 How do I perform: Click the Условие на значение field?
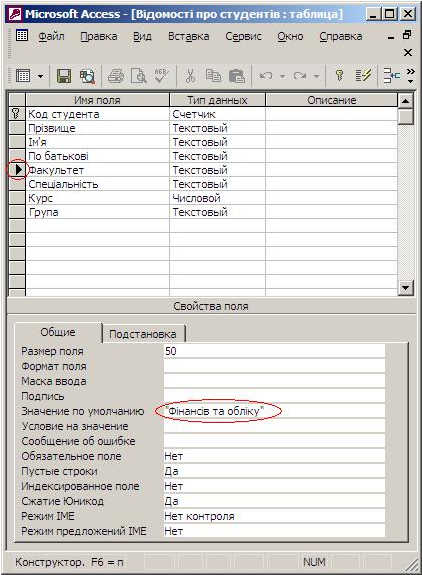(x=274, y=426)
